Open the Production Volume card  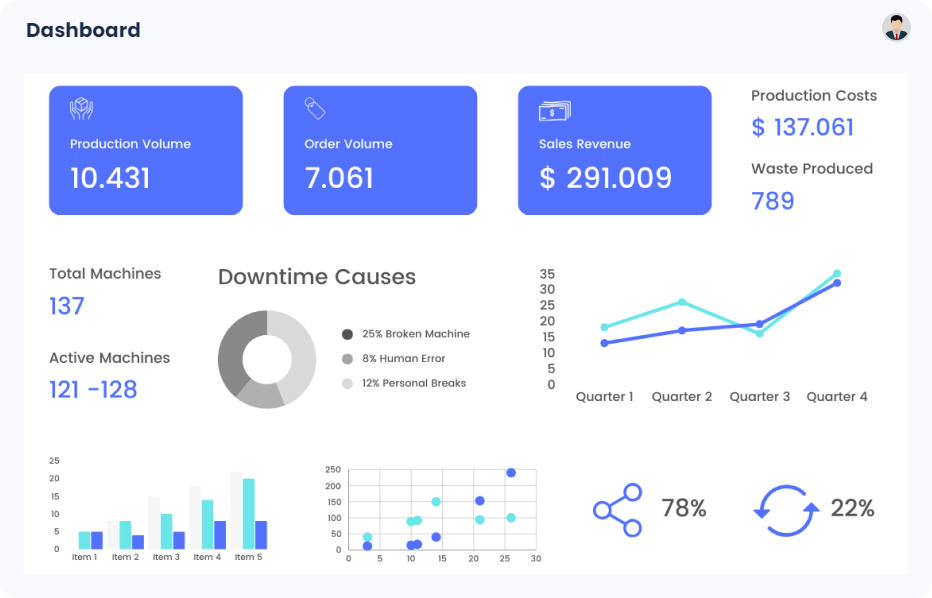click(x=146, y=150)
